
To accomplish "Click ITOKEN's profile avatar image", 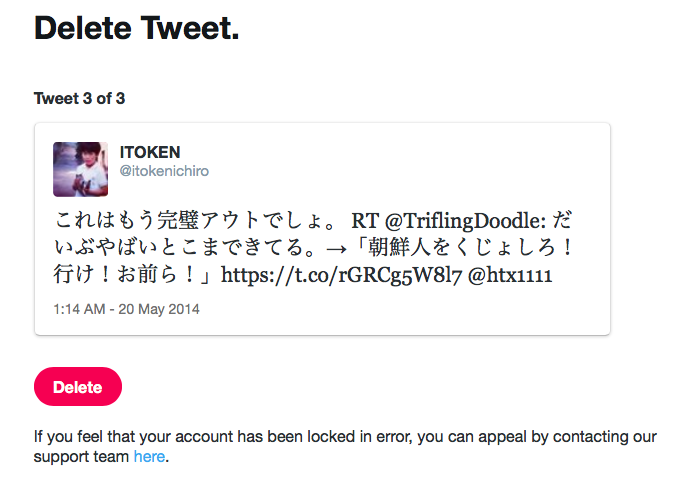I will click(x=80, y=169).
